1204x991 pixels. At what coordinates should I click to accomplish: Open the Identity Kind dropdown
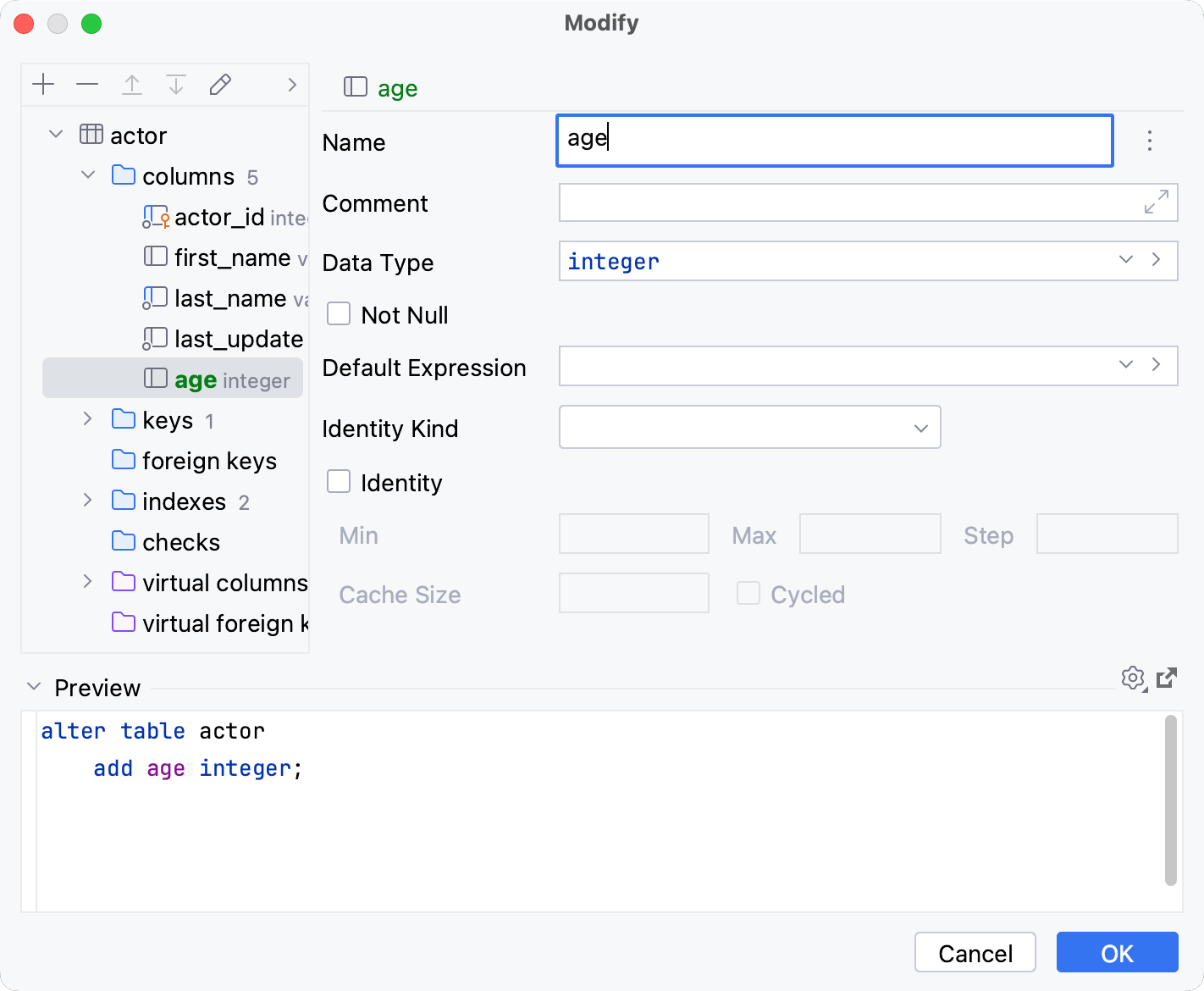tap(921, 428)
